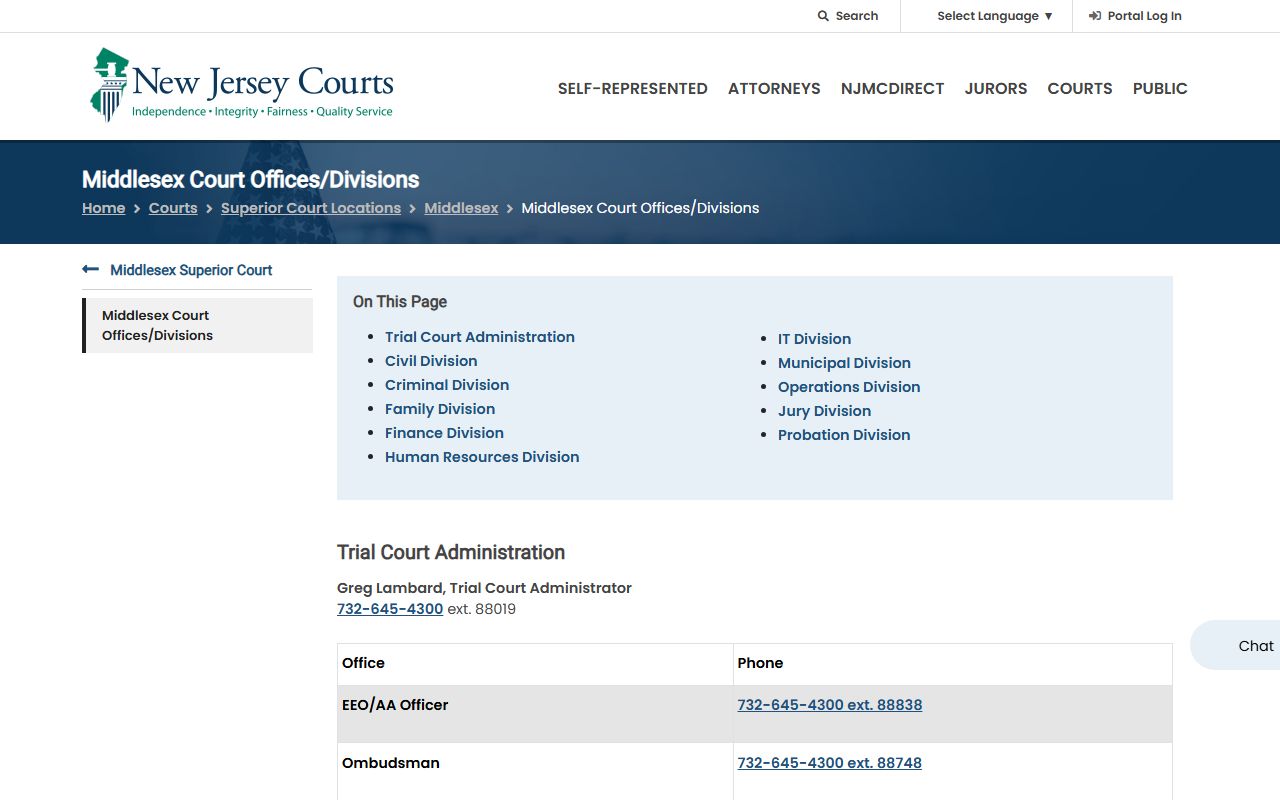Jump to the Family Division section
Screen dimensions: 1280x800
point(440,409)
